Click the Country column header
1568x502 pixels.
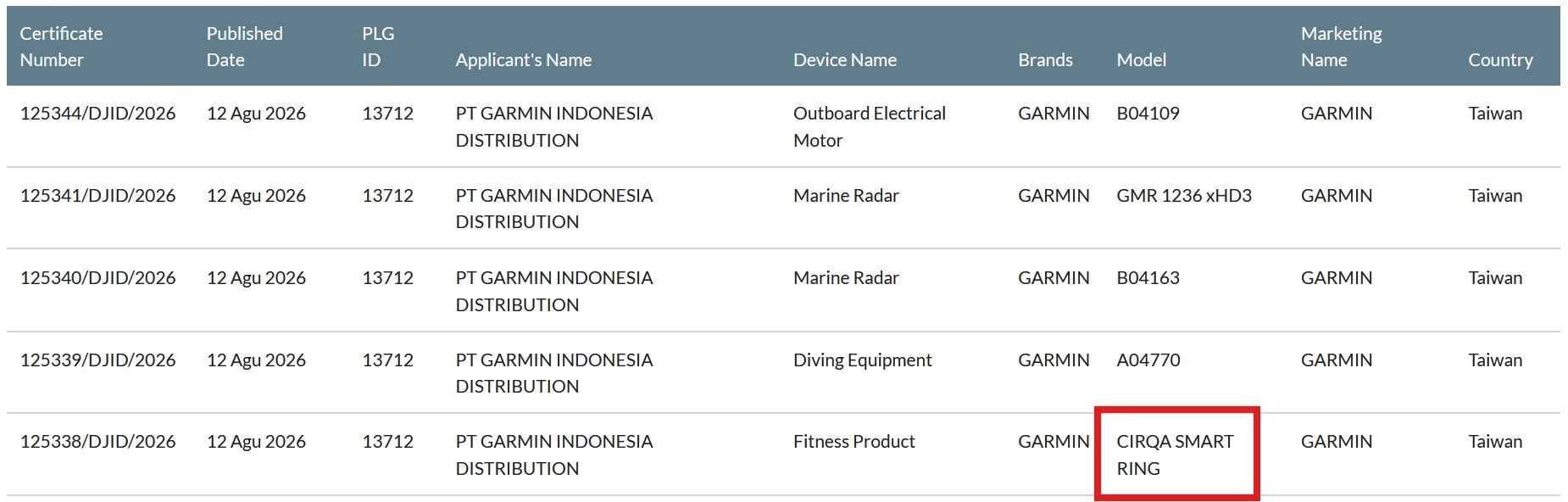(x=1500, y=60)
